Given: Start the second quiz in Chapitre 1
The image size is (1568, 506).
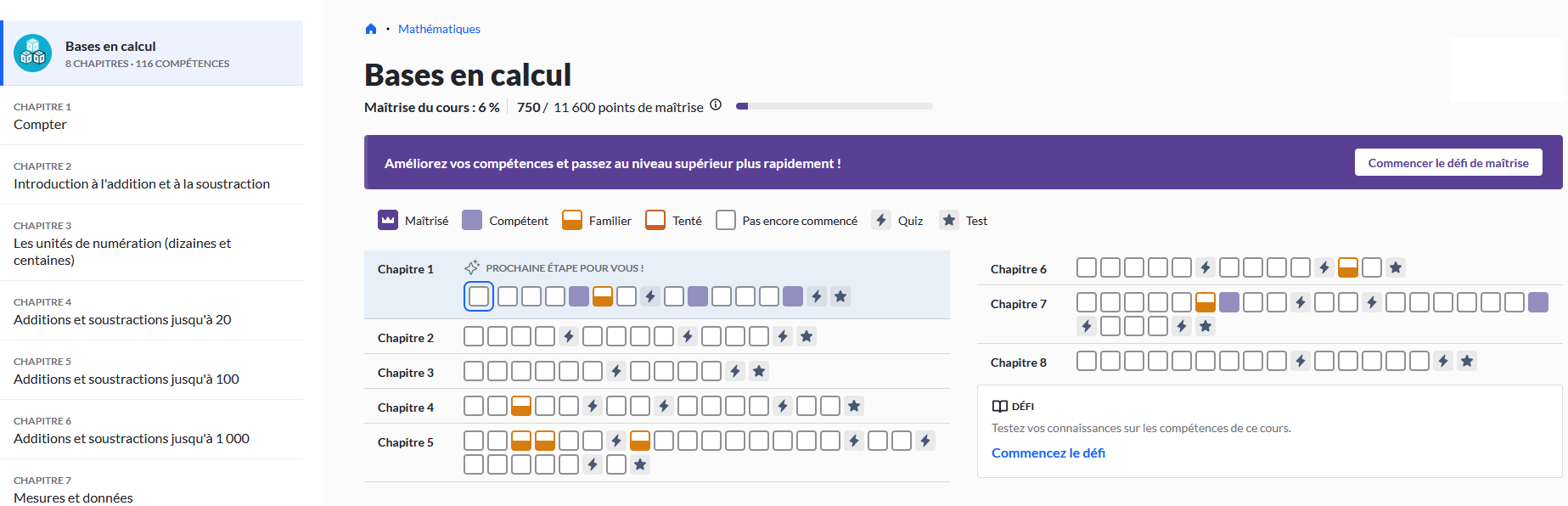Looking at the screenshot, I should (817, 296).
